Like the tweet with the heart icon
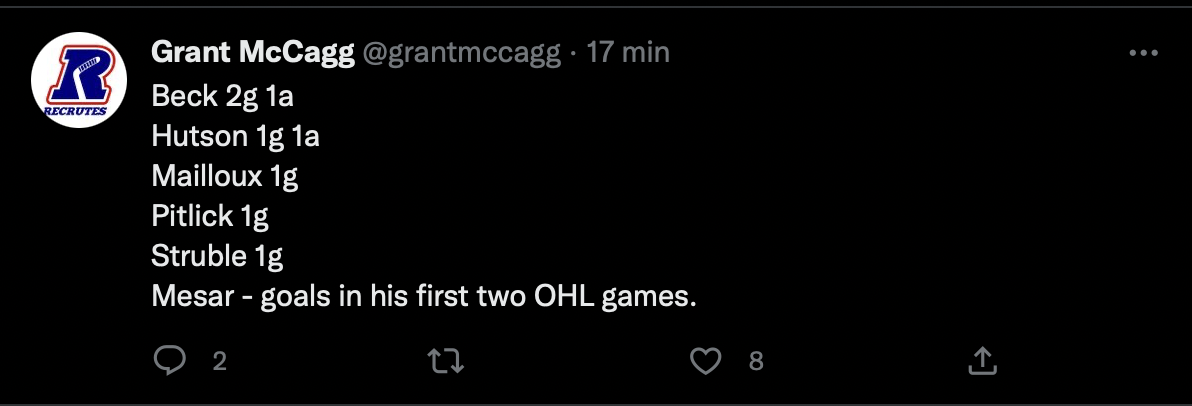Screen dimensions: 1192x406 point(705,360)
